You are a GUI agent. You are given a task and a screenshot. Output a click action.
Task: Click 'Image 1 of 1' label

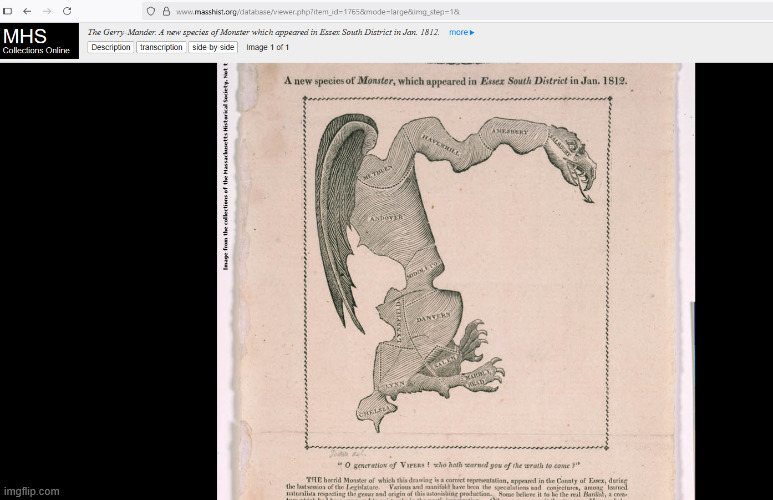click(267, 47)
